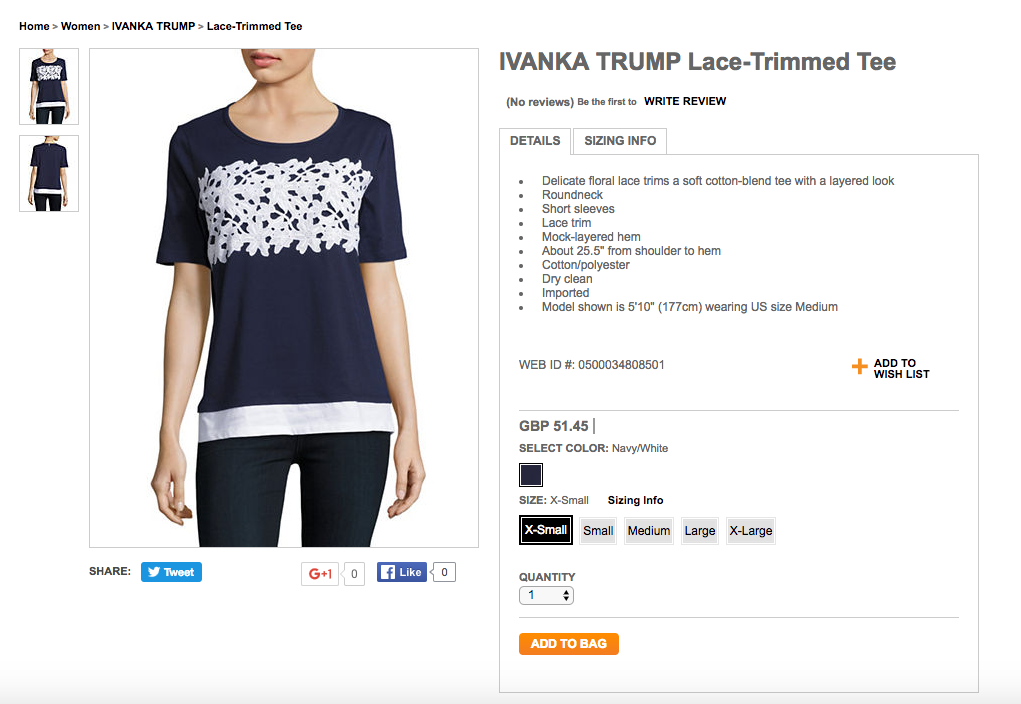Image resolution: width=1021 pixels, height=704 pixels.
Task: Add the tee to bag
Action: [x=568, y=643]
